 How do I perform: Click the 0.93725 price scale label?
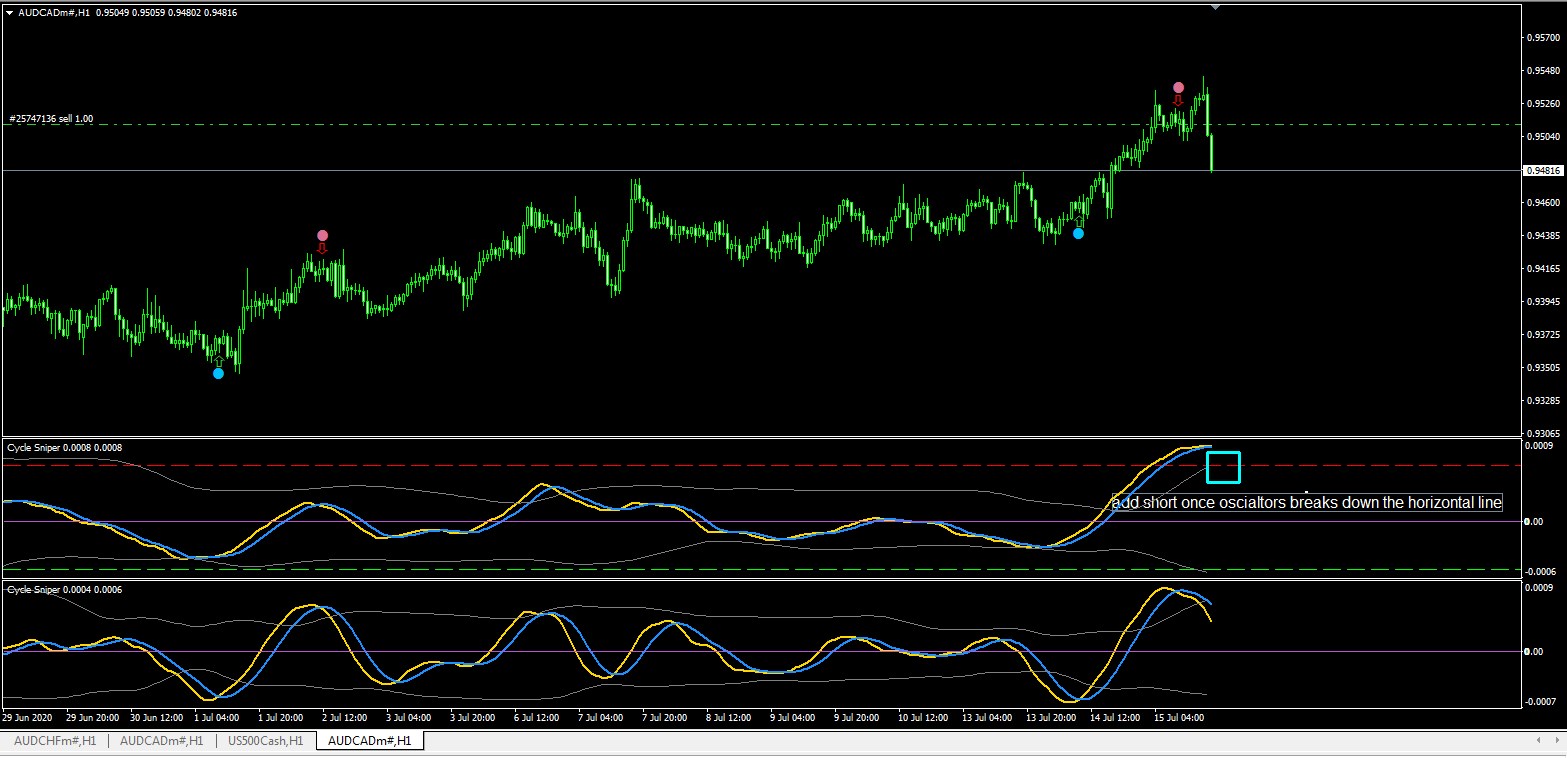(1542, 335)
